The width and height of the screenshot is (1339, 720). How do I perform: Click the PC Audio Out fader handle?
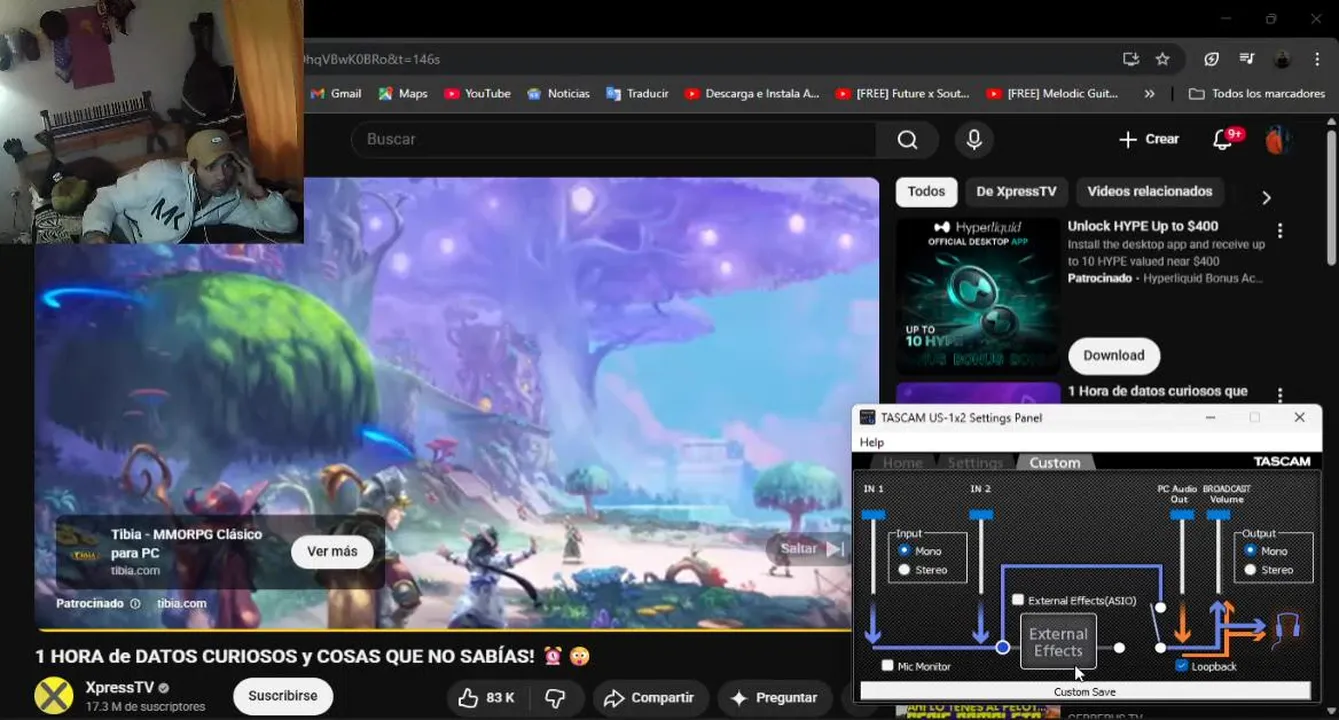coord(1182,515)
